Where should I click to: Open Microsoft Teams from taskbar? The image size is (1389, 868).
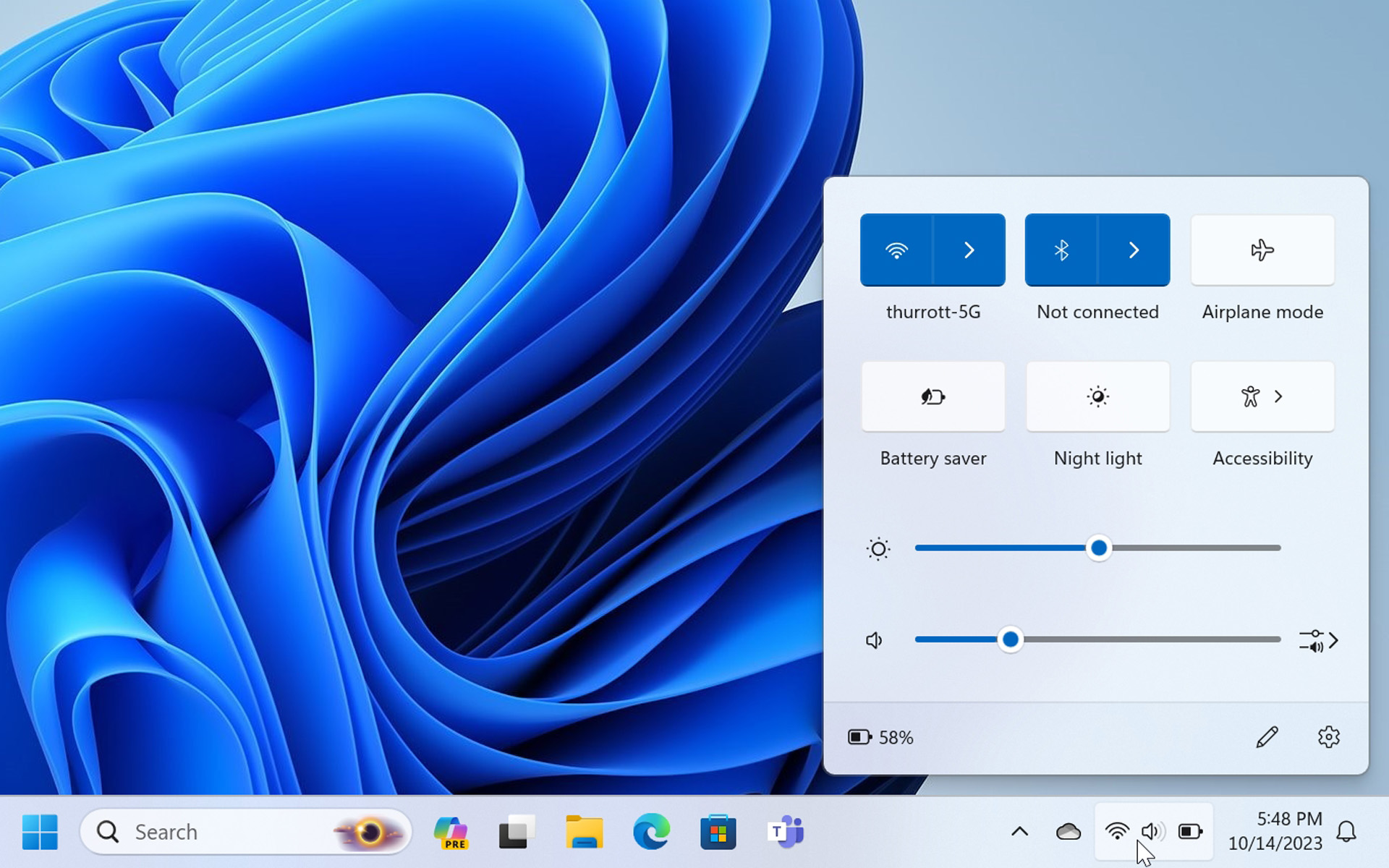[785, 832]
